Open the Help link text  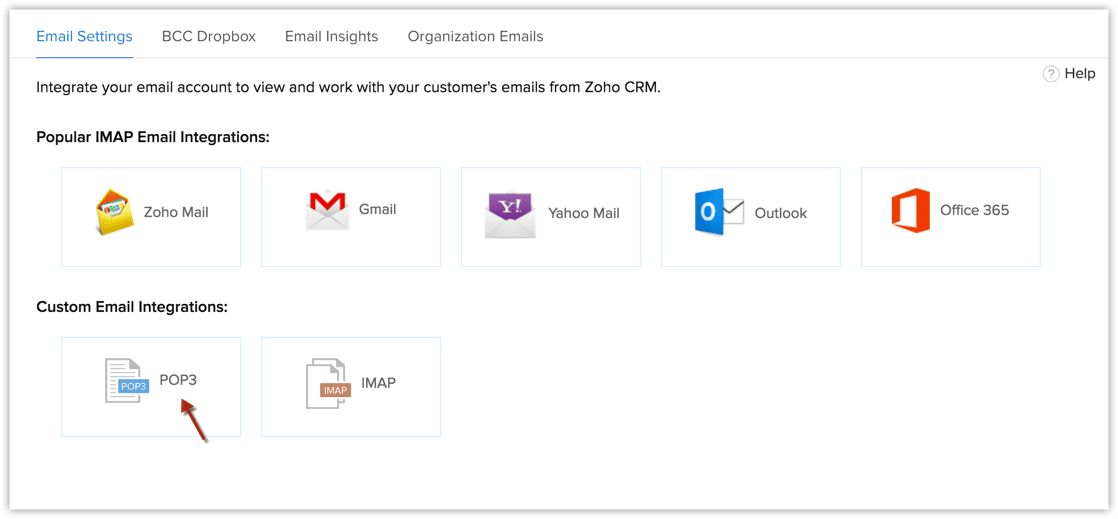click(1080, 73)
